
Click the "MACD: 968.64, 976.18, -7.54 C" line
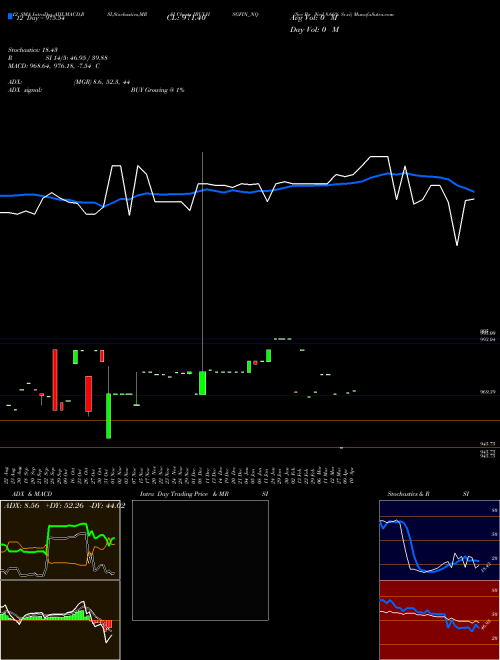(x=53, y=66)
